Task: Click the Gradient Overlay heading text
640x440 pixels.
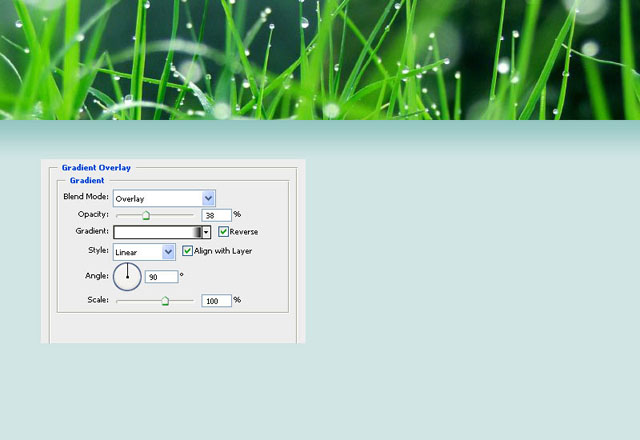Action: (x=96, y=168)
